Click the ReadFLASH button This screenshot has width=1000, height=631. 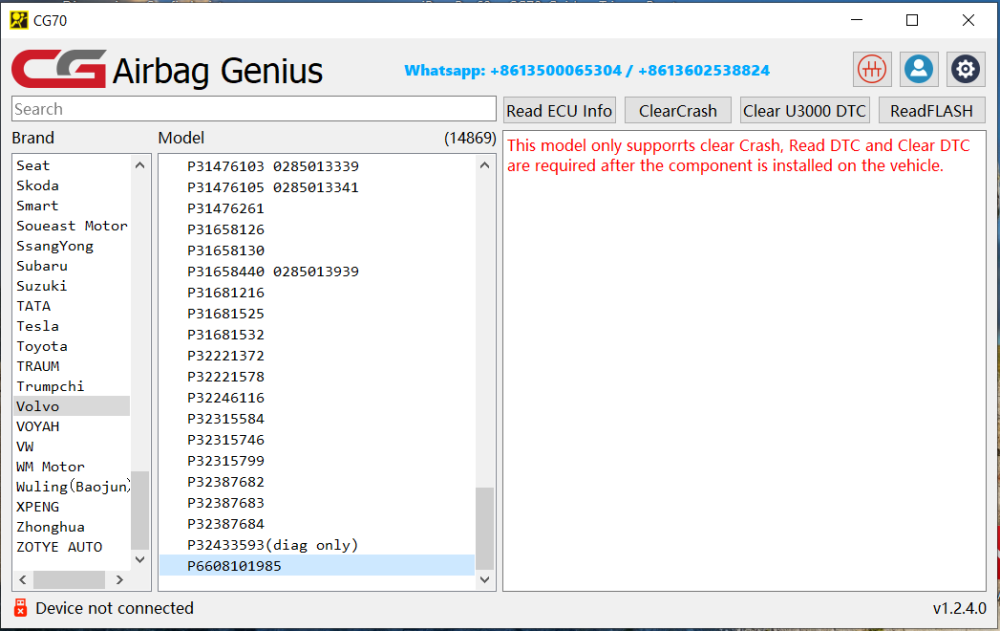click(932, 110)
